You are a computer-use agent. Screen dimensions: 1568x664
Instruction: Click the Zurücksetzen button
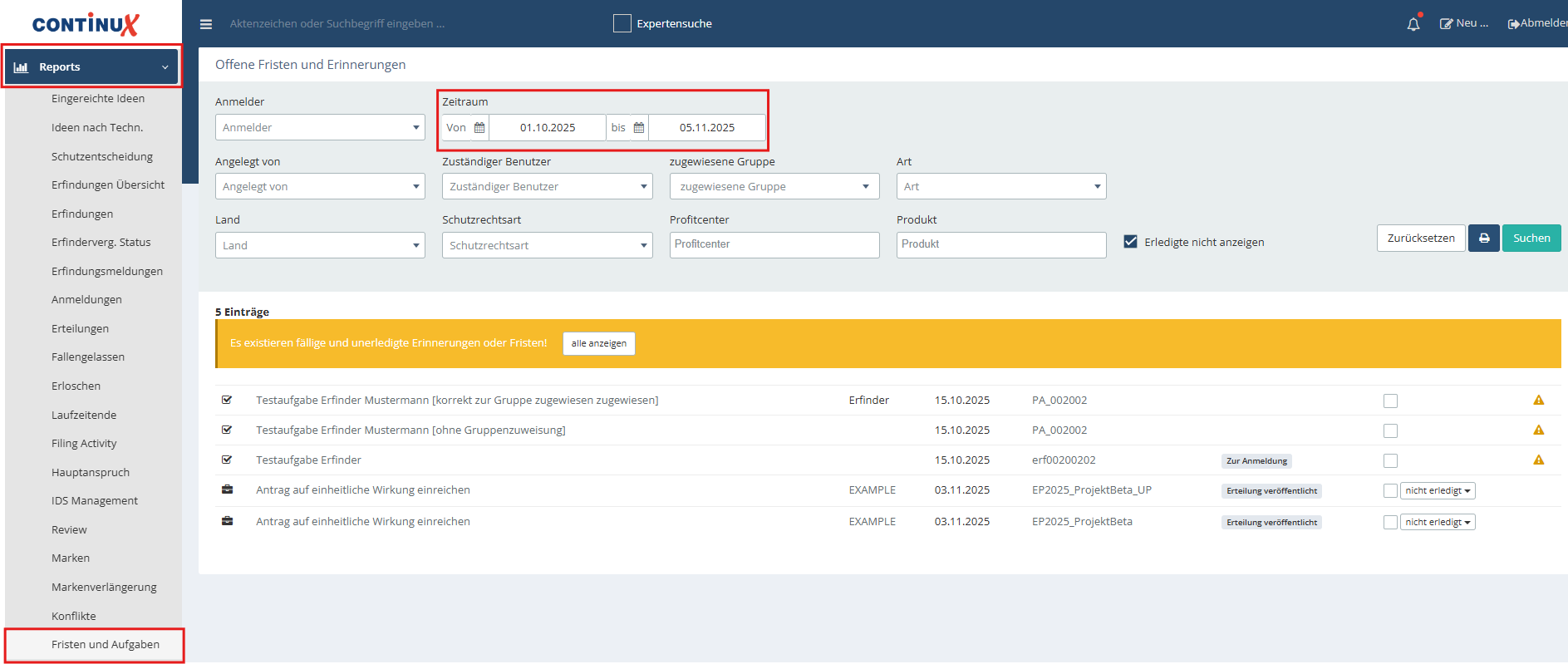click(1420, 239)
